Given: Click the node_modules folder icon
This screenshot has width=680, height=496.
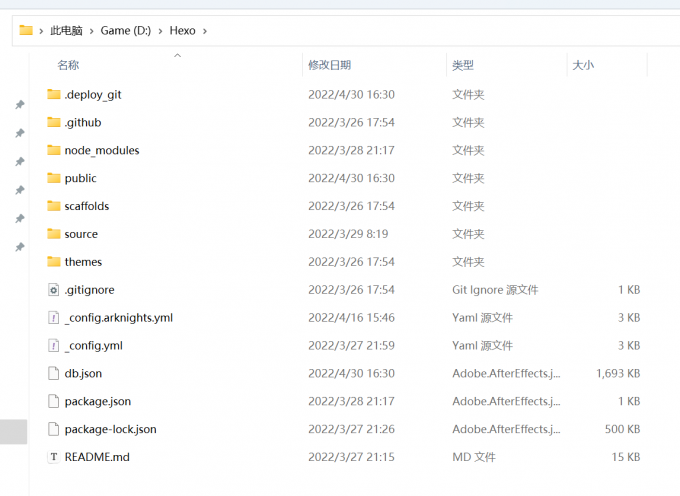Looking at the screenshot, I should (x=54, y=150).
